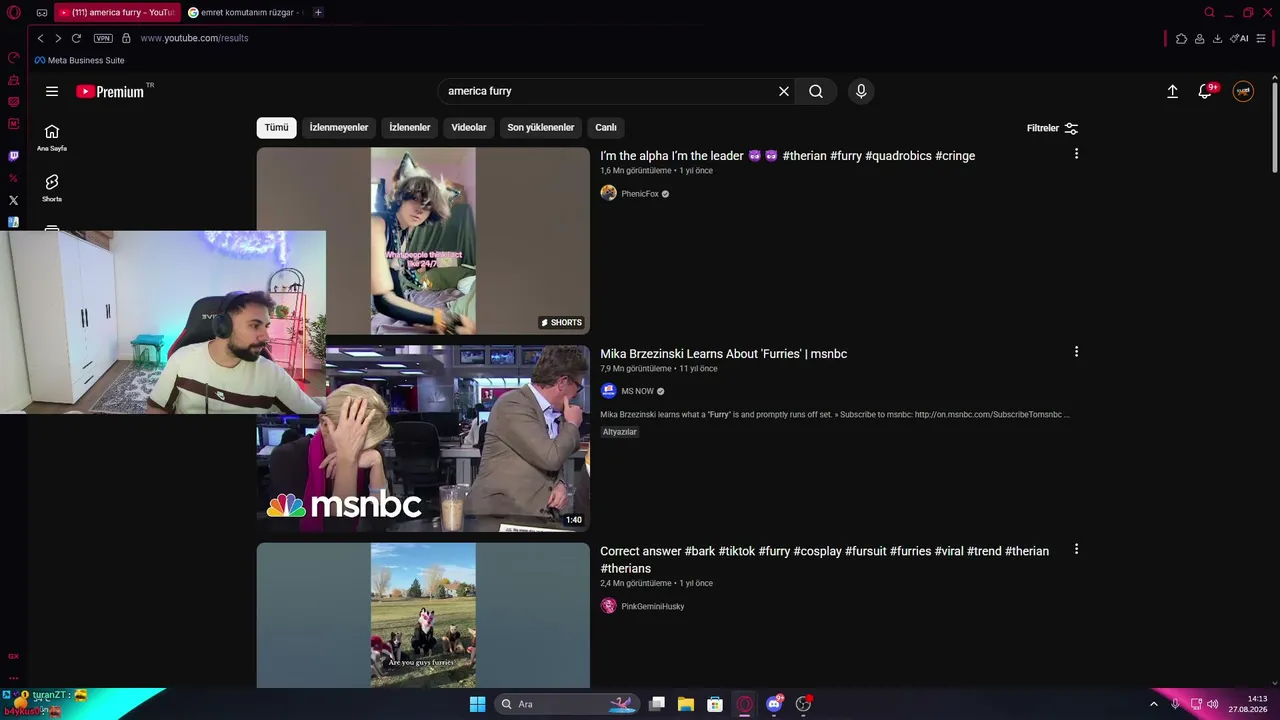Open options menu for the alpha leader video
This screenshot has height=720, width=1280.
pyautogui.click(x=1076, y=154)
